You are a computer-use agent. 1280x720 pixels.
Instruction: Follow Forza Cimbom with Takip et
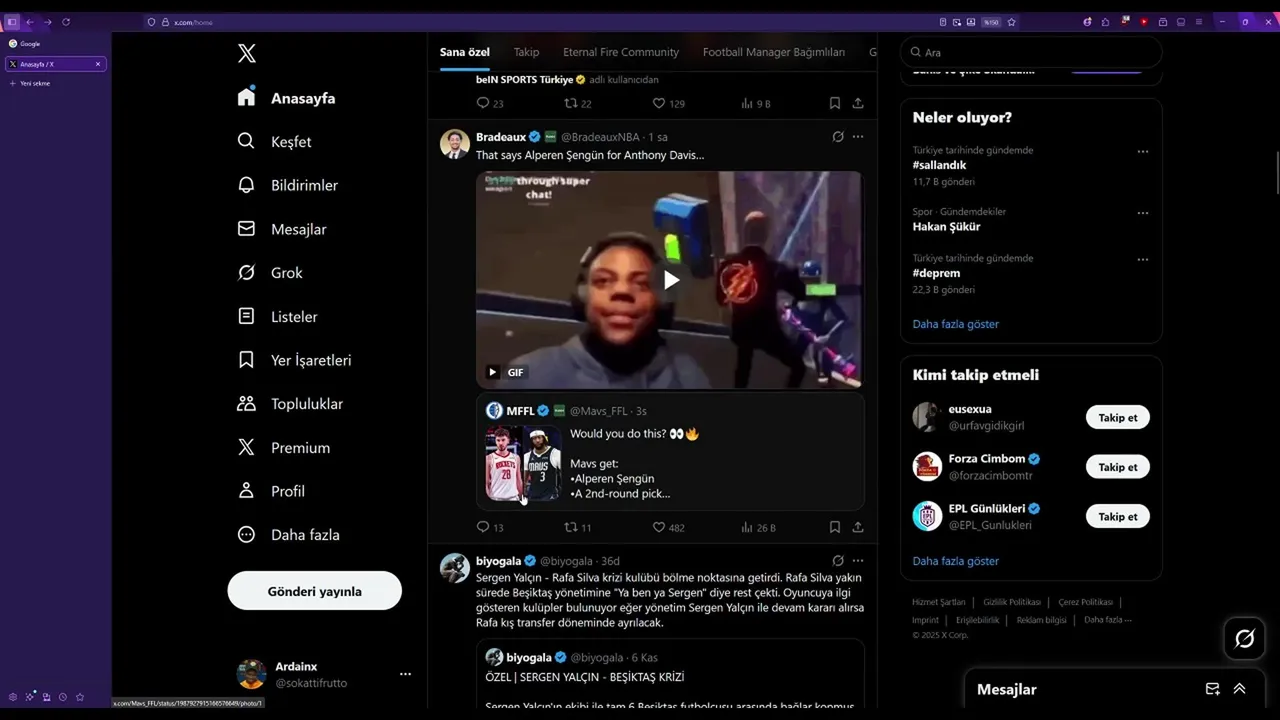point(1118,467)
